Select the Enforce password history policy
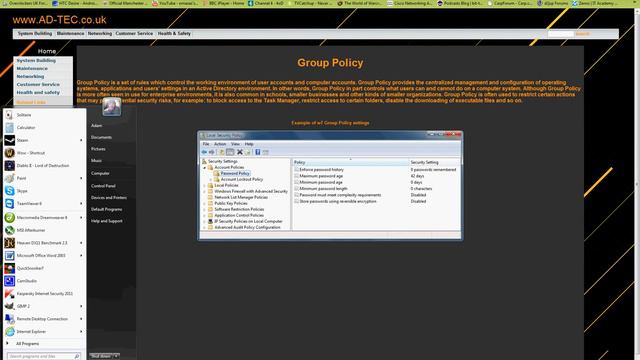This screenshot has width=640, height=360. coord(321,170)
